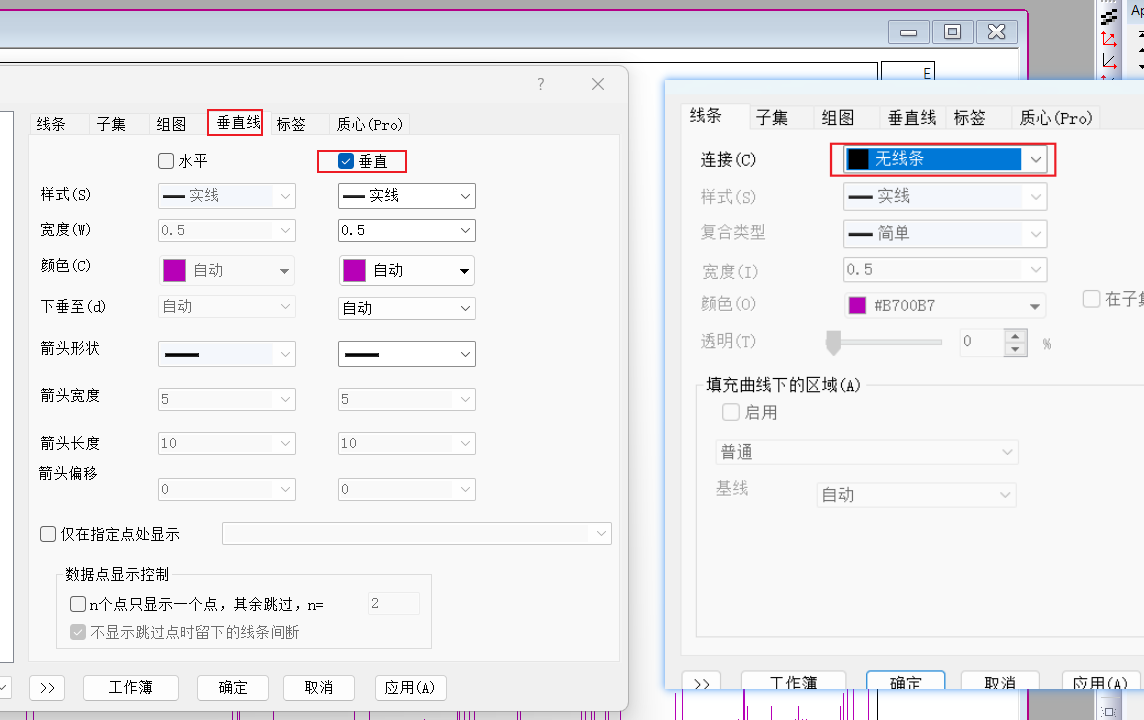Viewport: 1144px width, 720px height.
Task: Open the 组图 tab in right dialog
Action: click(x=838, y=117)
